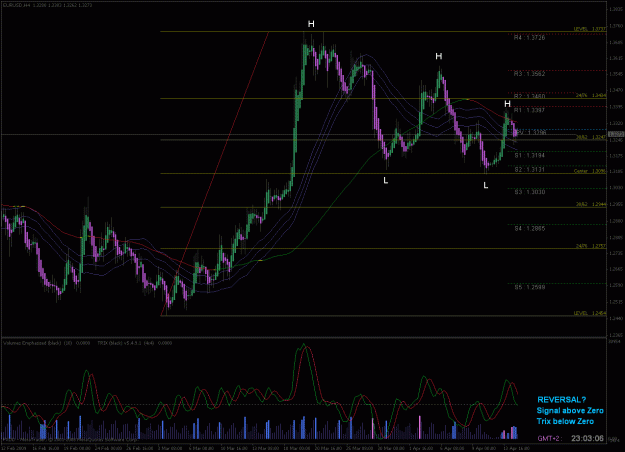Select the L marker left of S2 label

coord(485,185)
